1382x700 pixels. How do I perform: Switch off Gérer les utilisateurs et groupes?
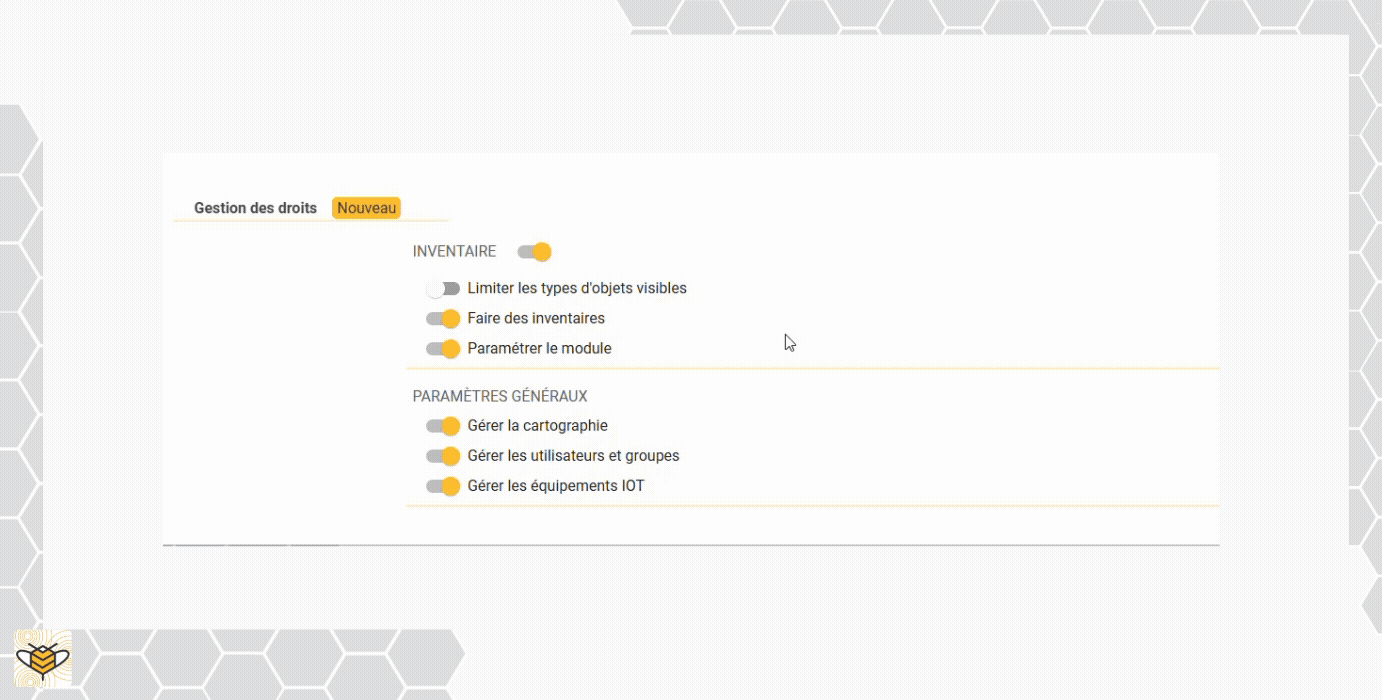[443, 456]
